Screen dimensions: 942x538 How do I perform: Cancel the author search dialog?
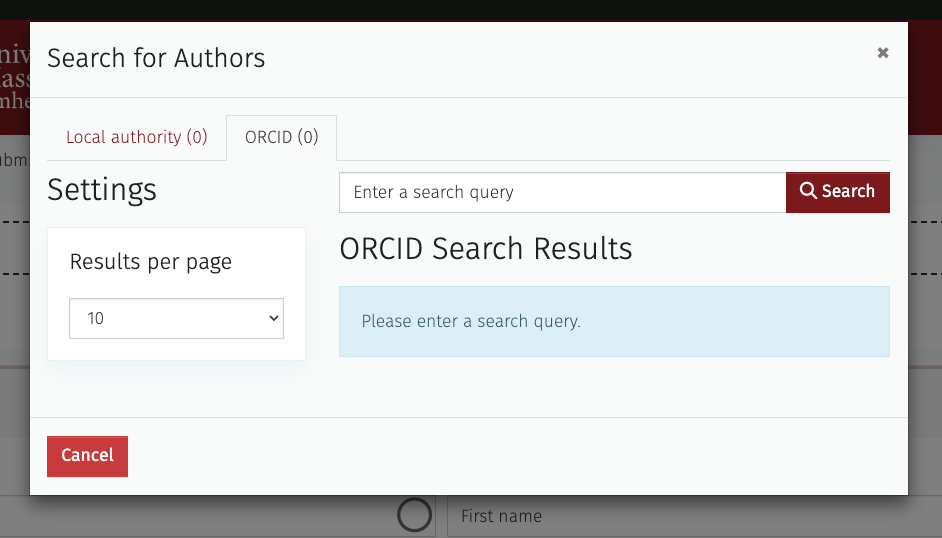pos(87,456)
